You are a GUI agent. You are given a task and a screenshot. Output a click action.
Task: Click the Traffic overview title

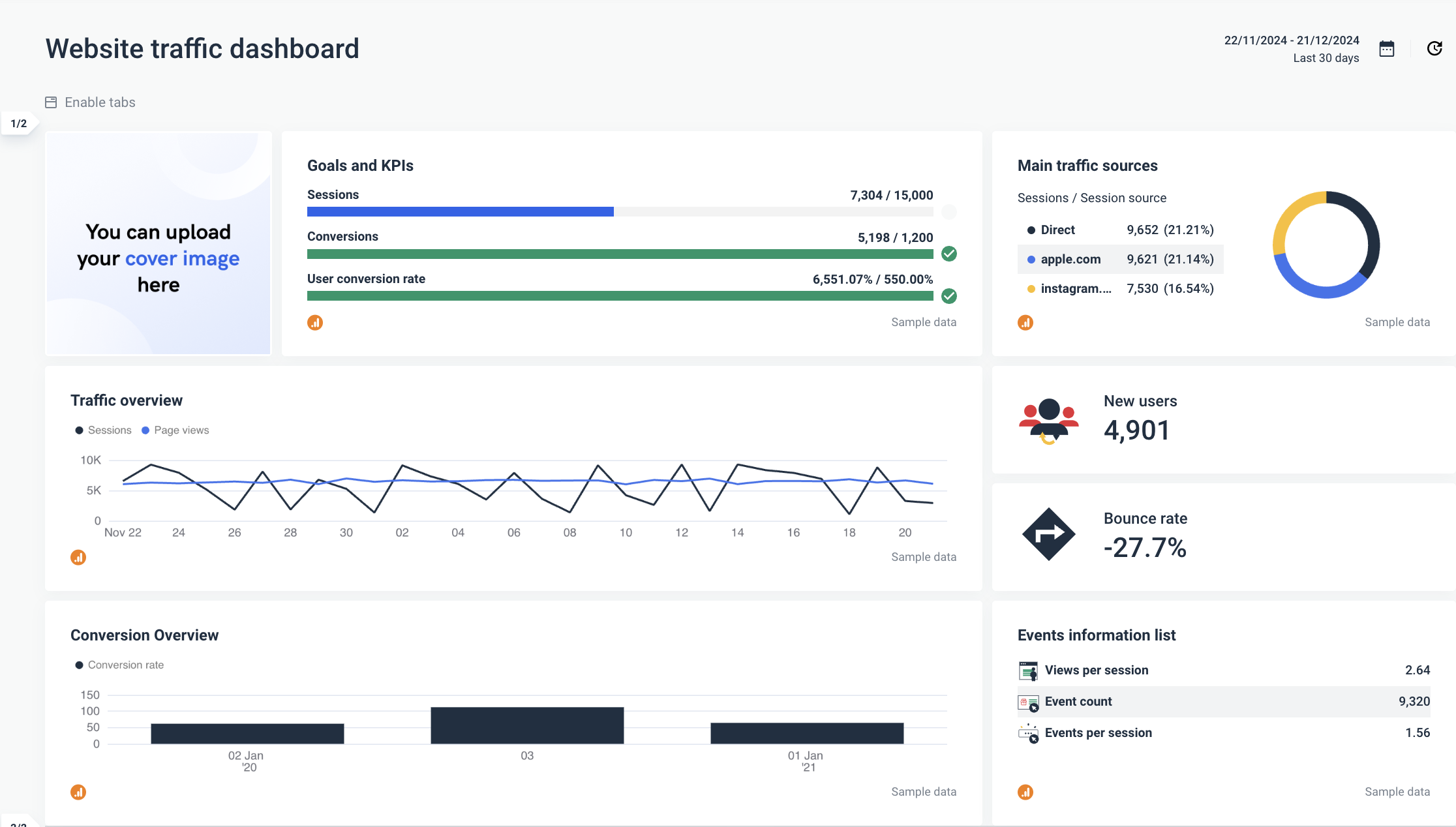[127, 400]
